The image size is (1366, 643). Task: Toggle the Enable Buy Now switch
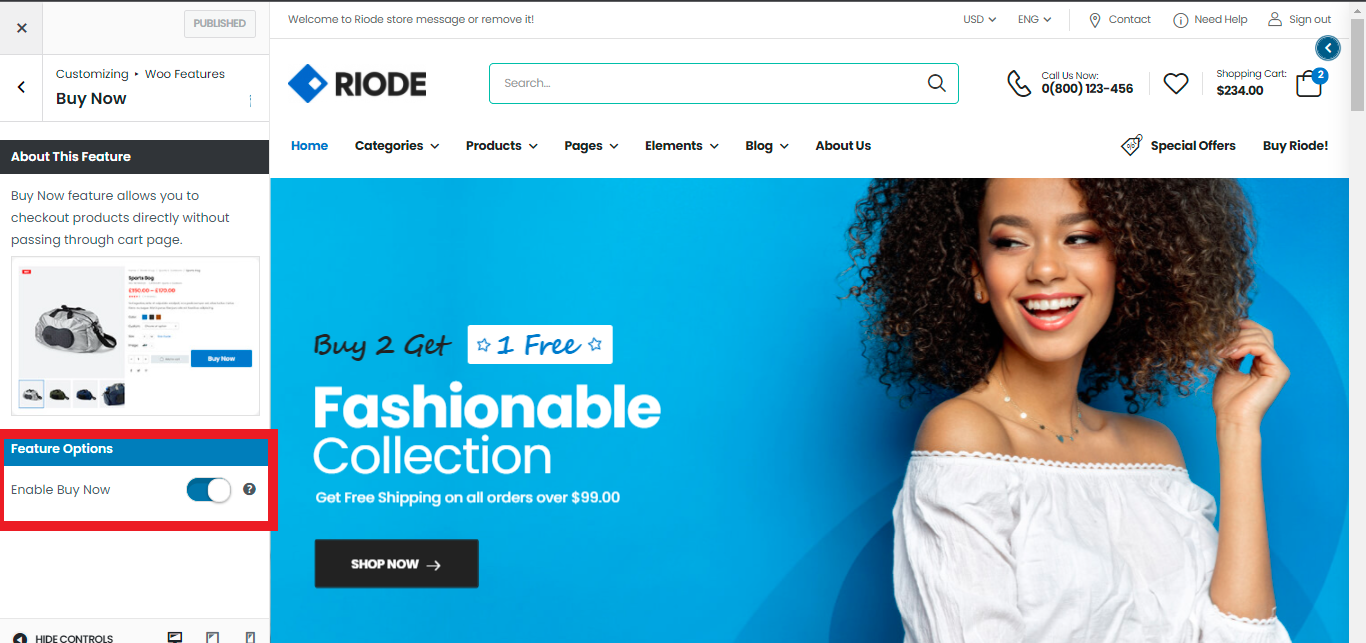click(x=208, y=489)
